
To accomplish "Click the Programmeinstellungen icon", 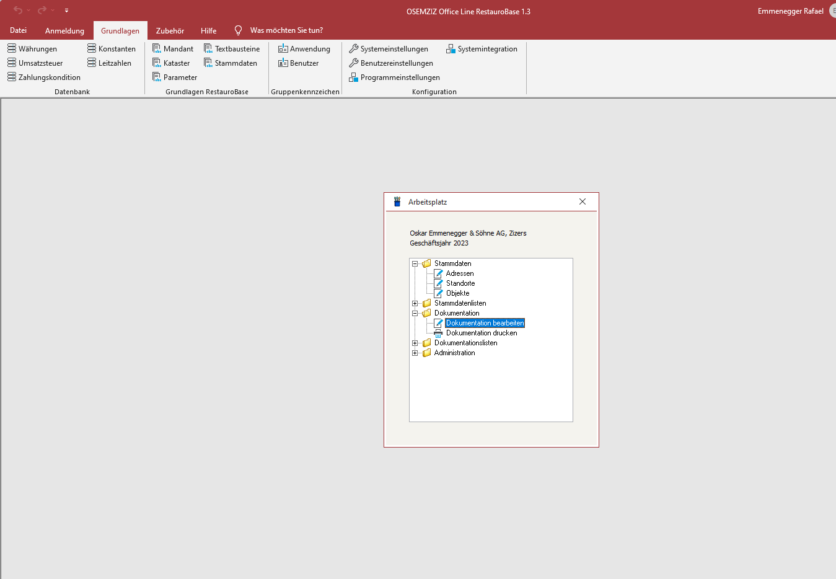I will tap(397, 77).
